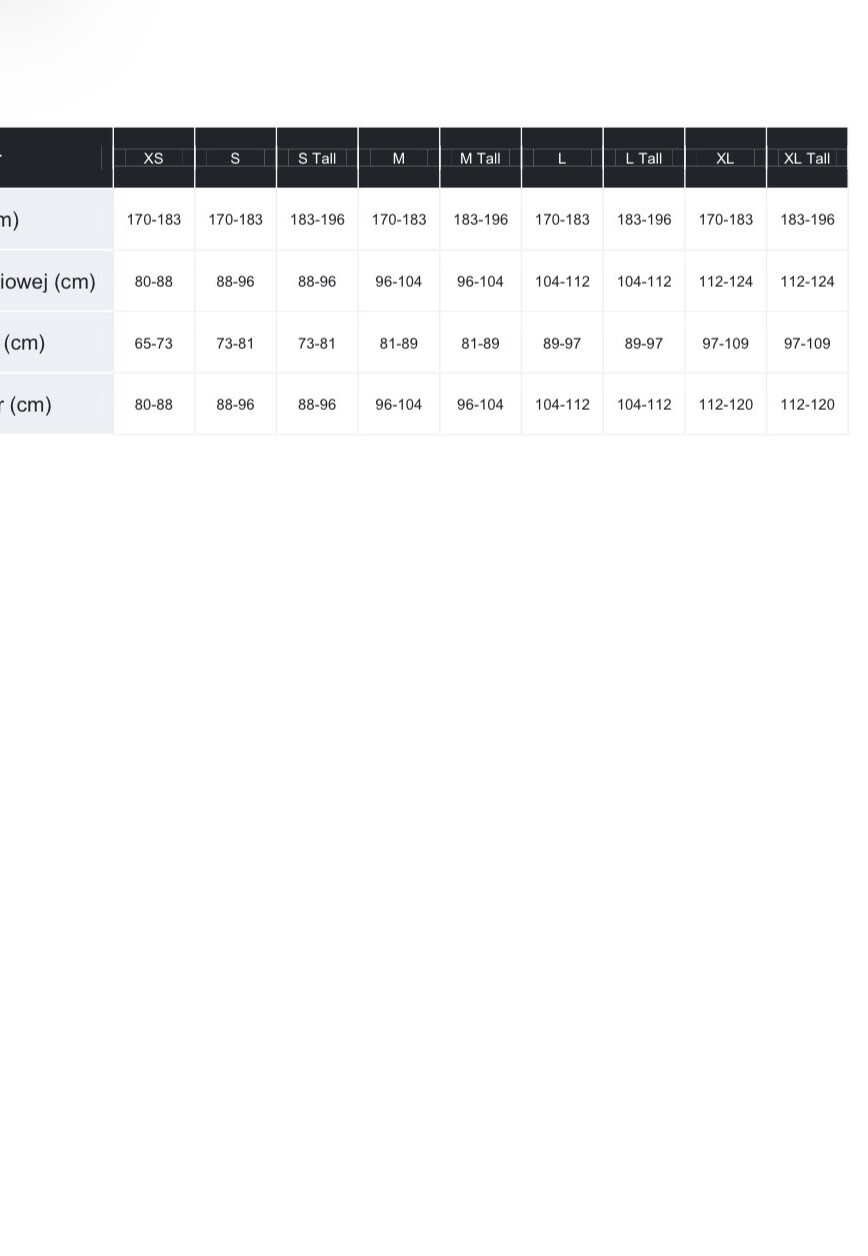Click the 183-196 cell under S Tall
The width and height of the screenshot is (868, 1256).
pos(317,219)
